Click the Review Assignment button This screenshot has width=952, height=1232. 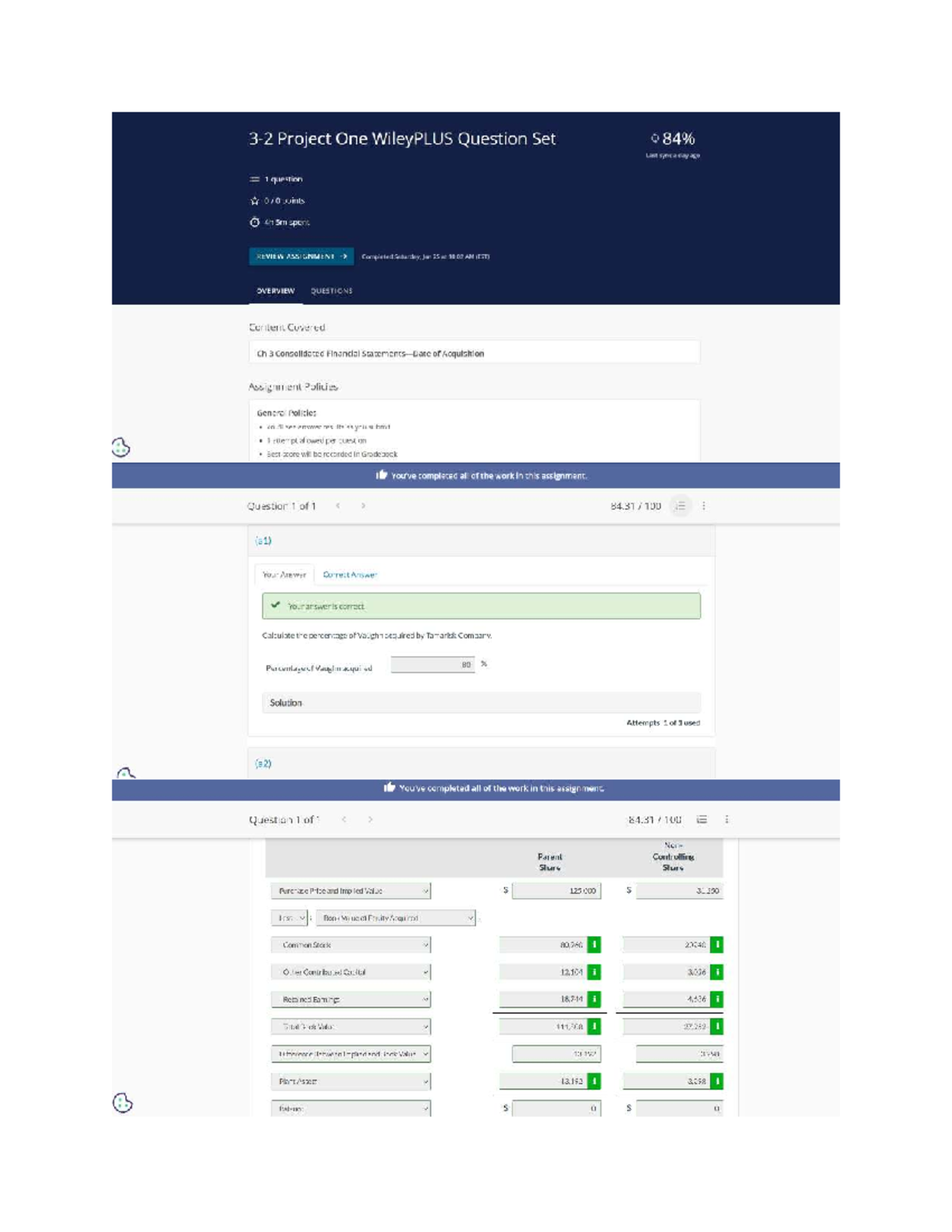pos(301,256)
